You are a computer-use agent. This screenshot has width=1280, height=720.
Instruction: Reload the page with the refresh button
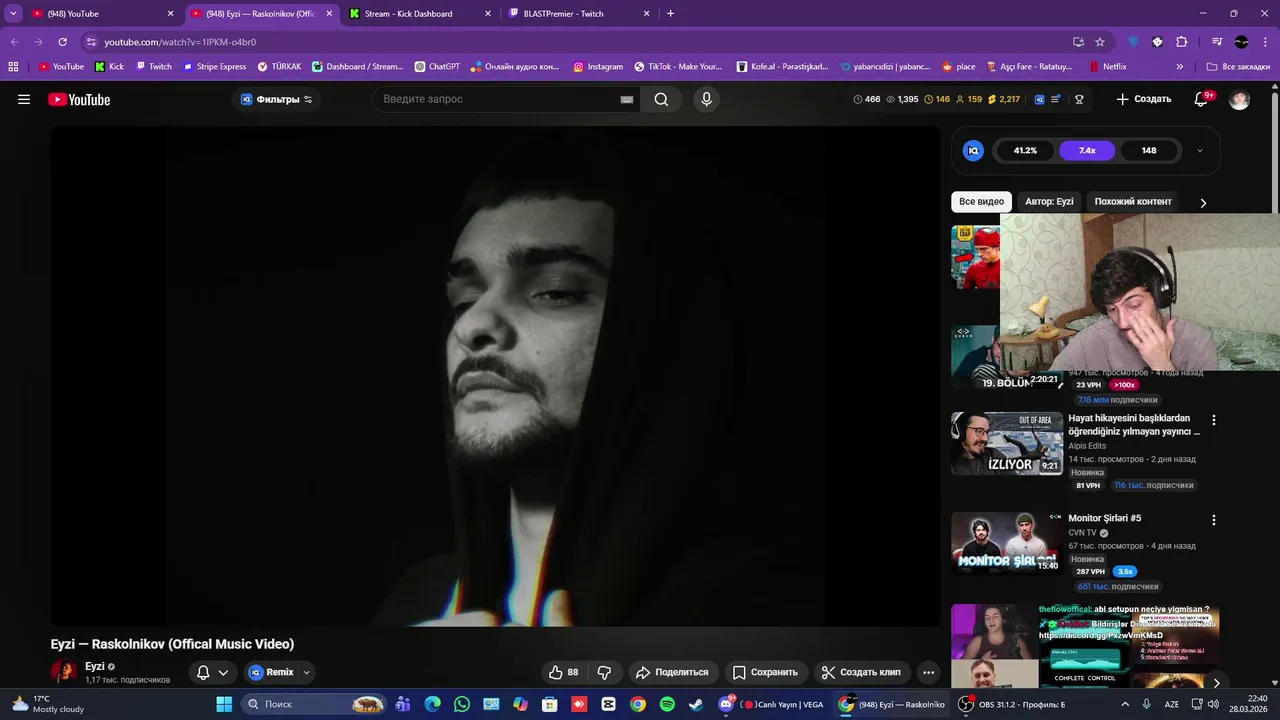tap(62, 42)
